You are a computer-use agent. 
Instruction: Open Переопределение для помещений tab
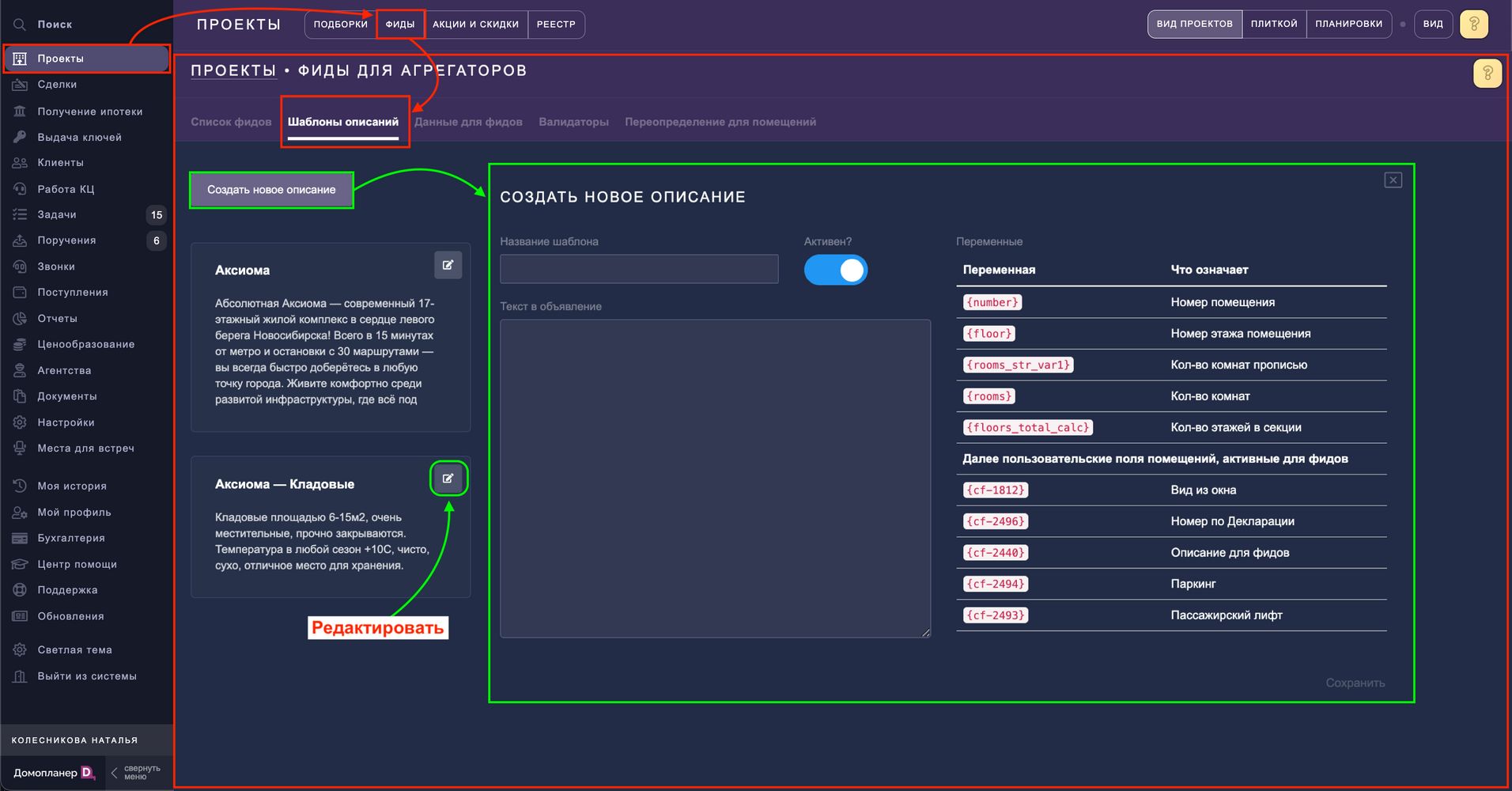[x=720, y=122]
